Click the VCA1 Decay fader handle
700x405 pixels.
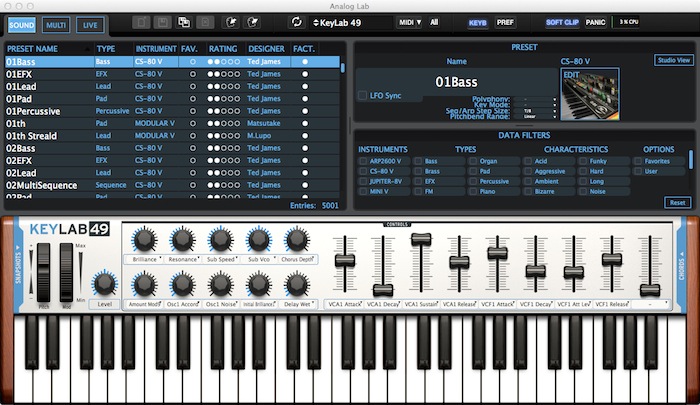[383, 290]
